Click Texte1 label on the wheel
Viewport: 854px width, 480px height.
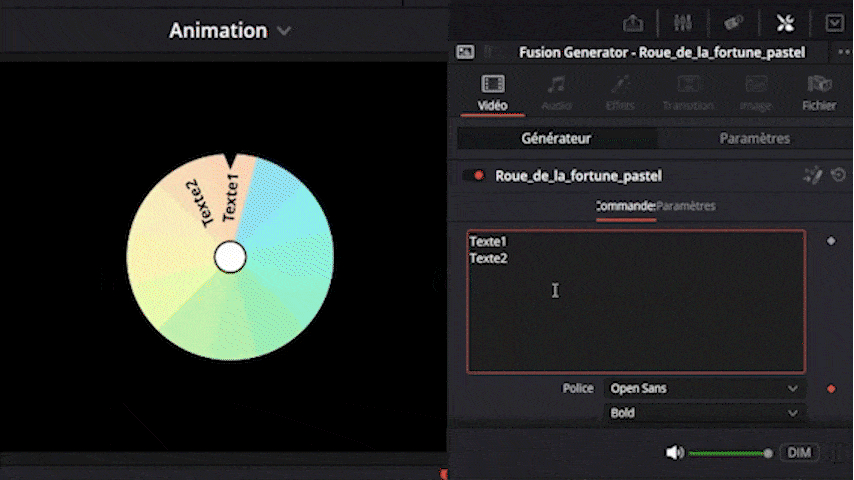(x=230, y=198)
